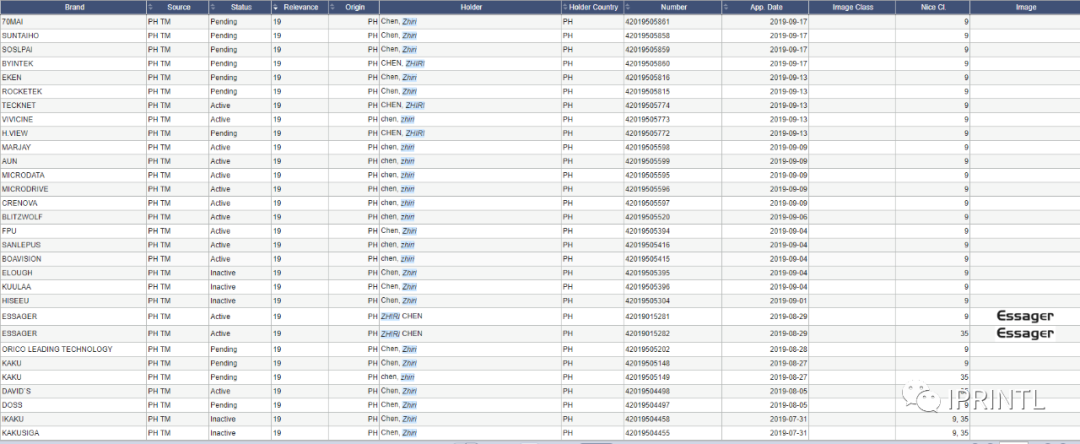Select the BLITZWOLF brand cell
Viewport: 1080px width, 444px height.
[x=74, y=217]
